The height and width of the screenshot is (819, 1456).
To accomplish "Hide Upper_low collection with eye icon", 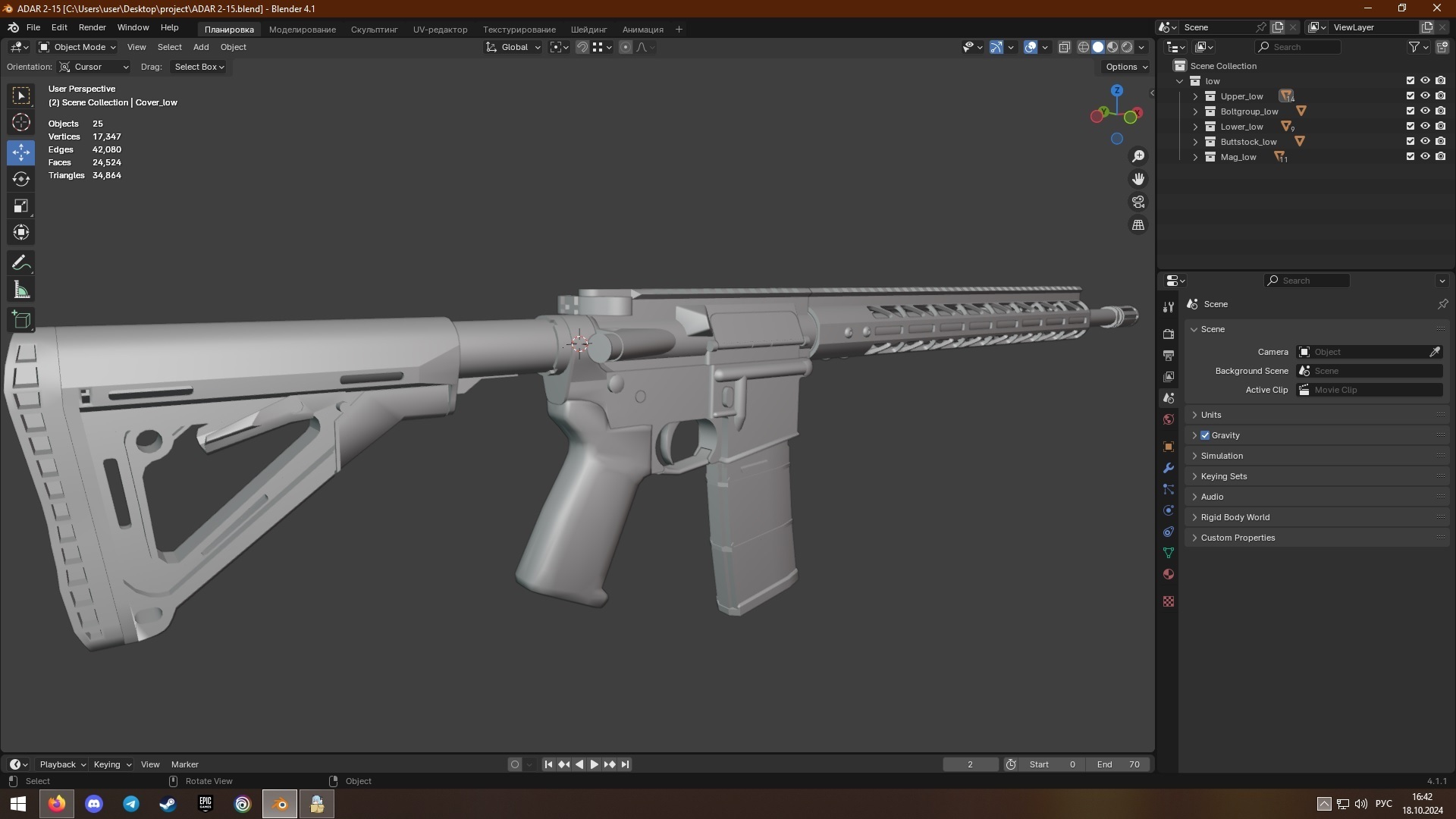I will click(x=1425, y=96).
